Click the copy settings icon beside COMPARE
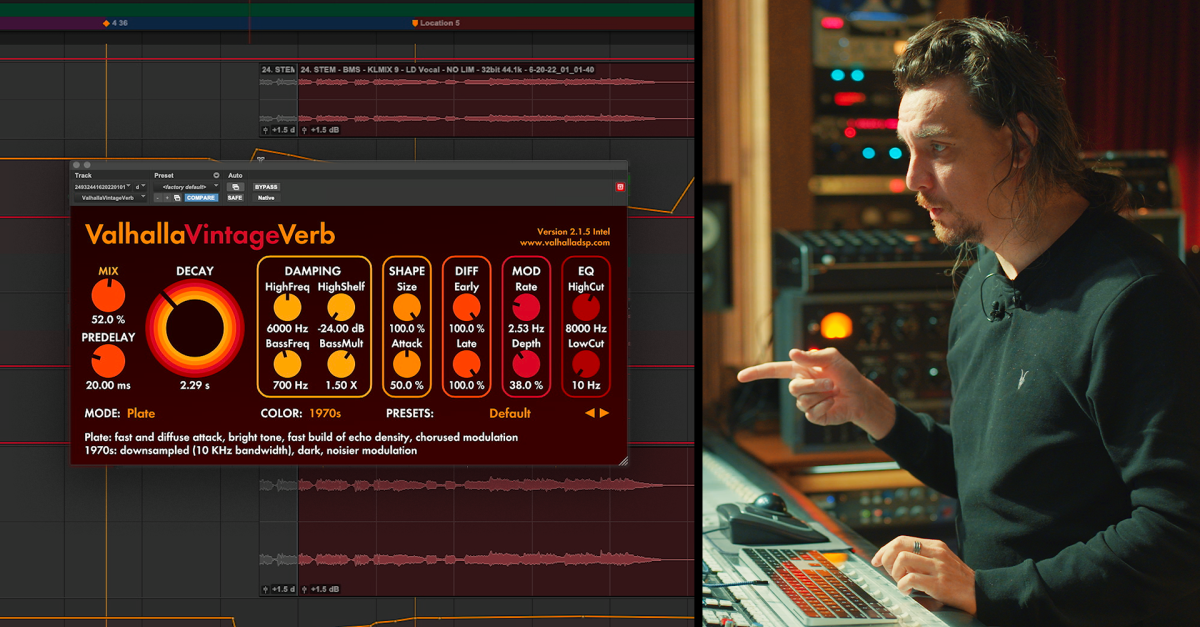This screenshot has width=1200, height=627. pyautogui.click(x=176, y=198)
